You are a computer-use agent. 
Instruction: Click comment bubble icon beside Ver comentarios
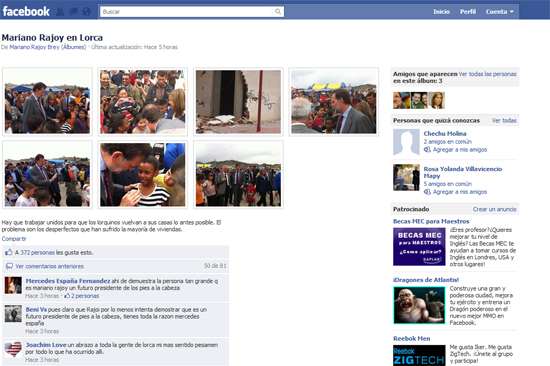[9, 266]
